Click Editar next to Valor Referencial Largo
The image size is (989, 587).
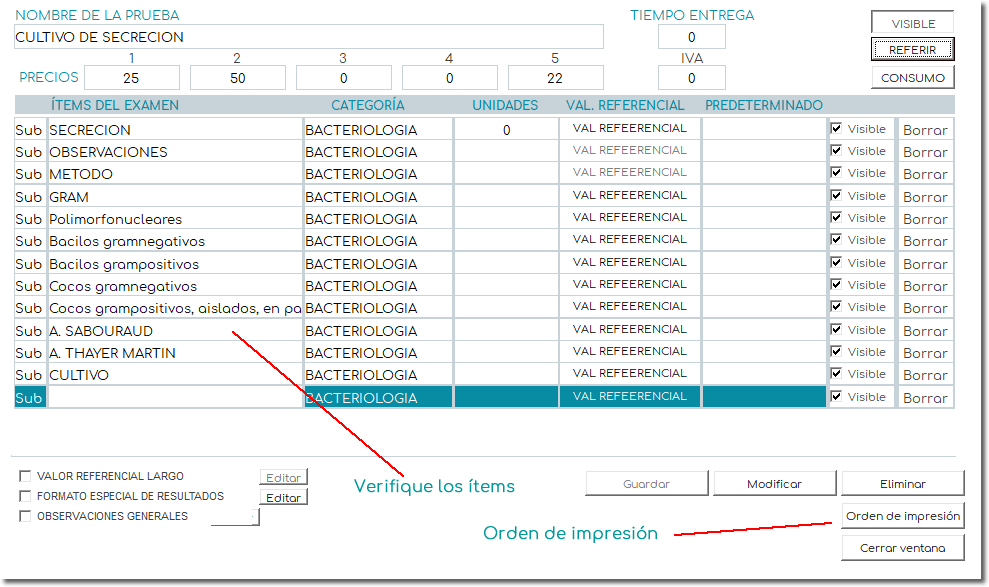[283, 478]
